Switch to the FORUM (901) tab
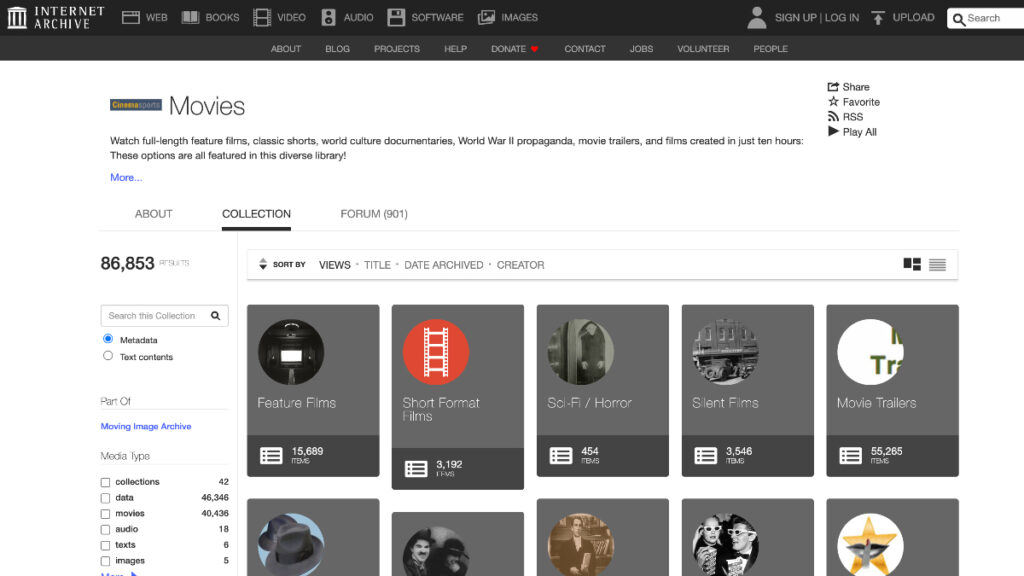This screenshot has height=576, width=1024. click(x=373, y=214)
